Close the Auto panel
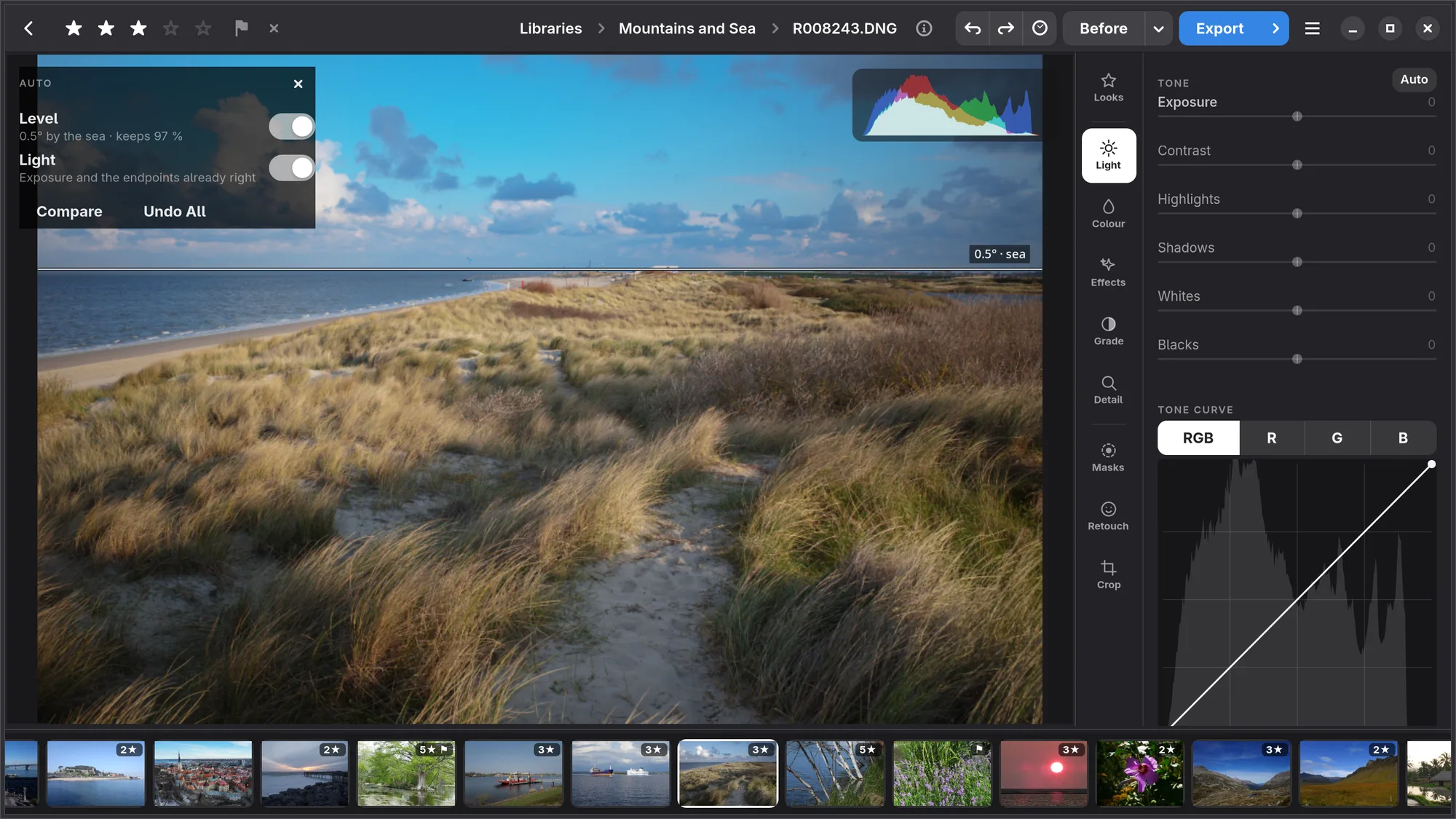Viewport: 1456px width, 819px height. 298,84
